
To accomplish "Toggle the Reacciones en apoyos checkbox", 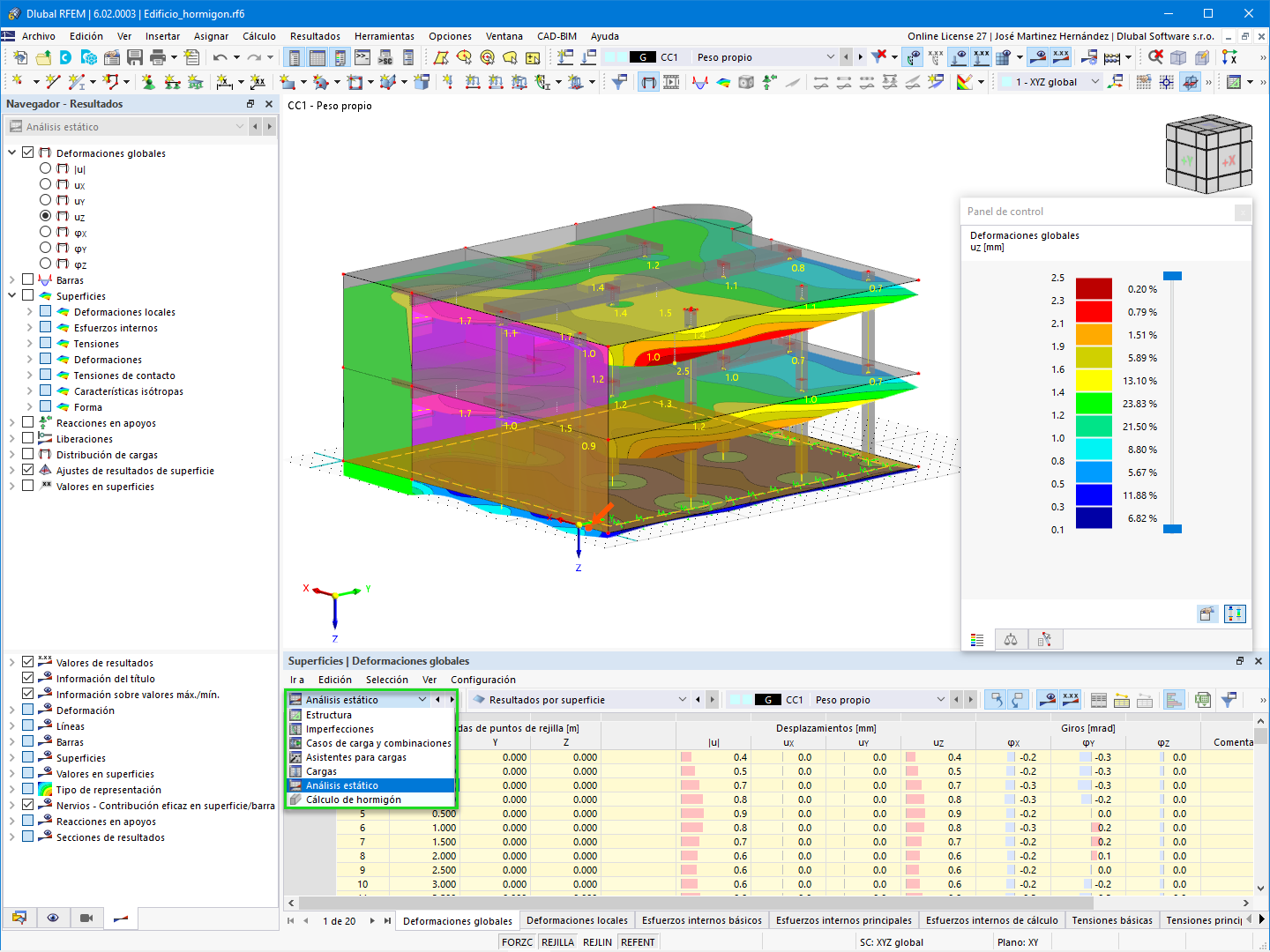I will coord(28,422).
